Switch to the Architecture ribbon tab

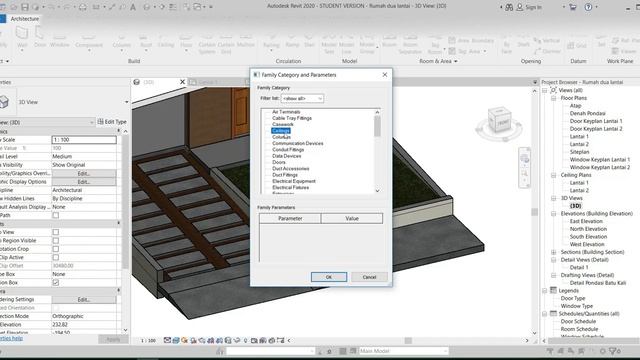click(24, 19)
